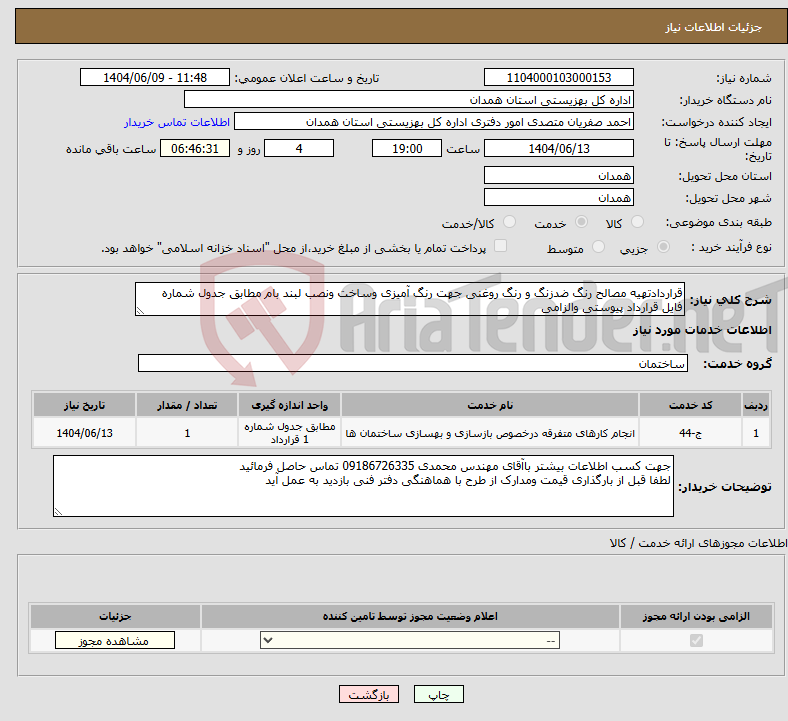
Task: Click the service group field ساختمان
Action: point(413,363)
